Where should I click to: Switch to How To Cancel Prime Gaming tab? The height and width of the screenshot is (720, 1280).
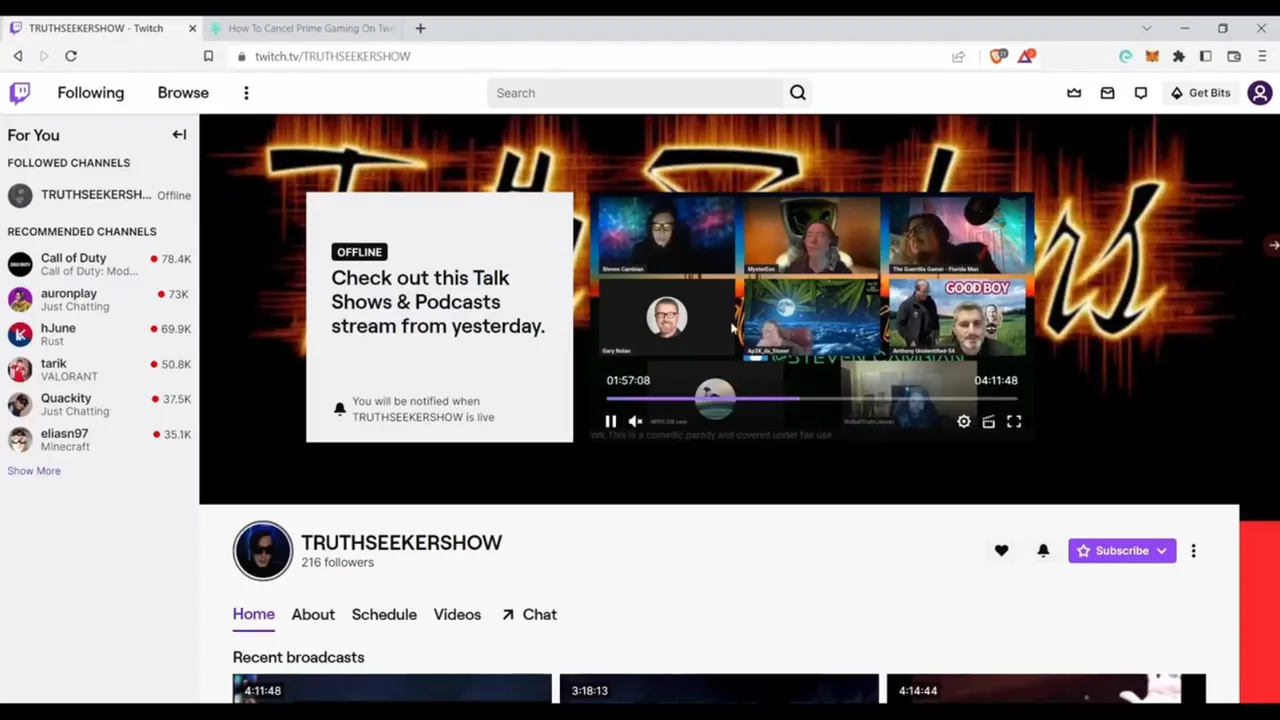tap(303, 28)
